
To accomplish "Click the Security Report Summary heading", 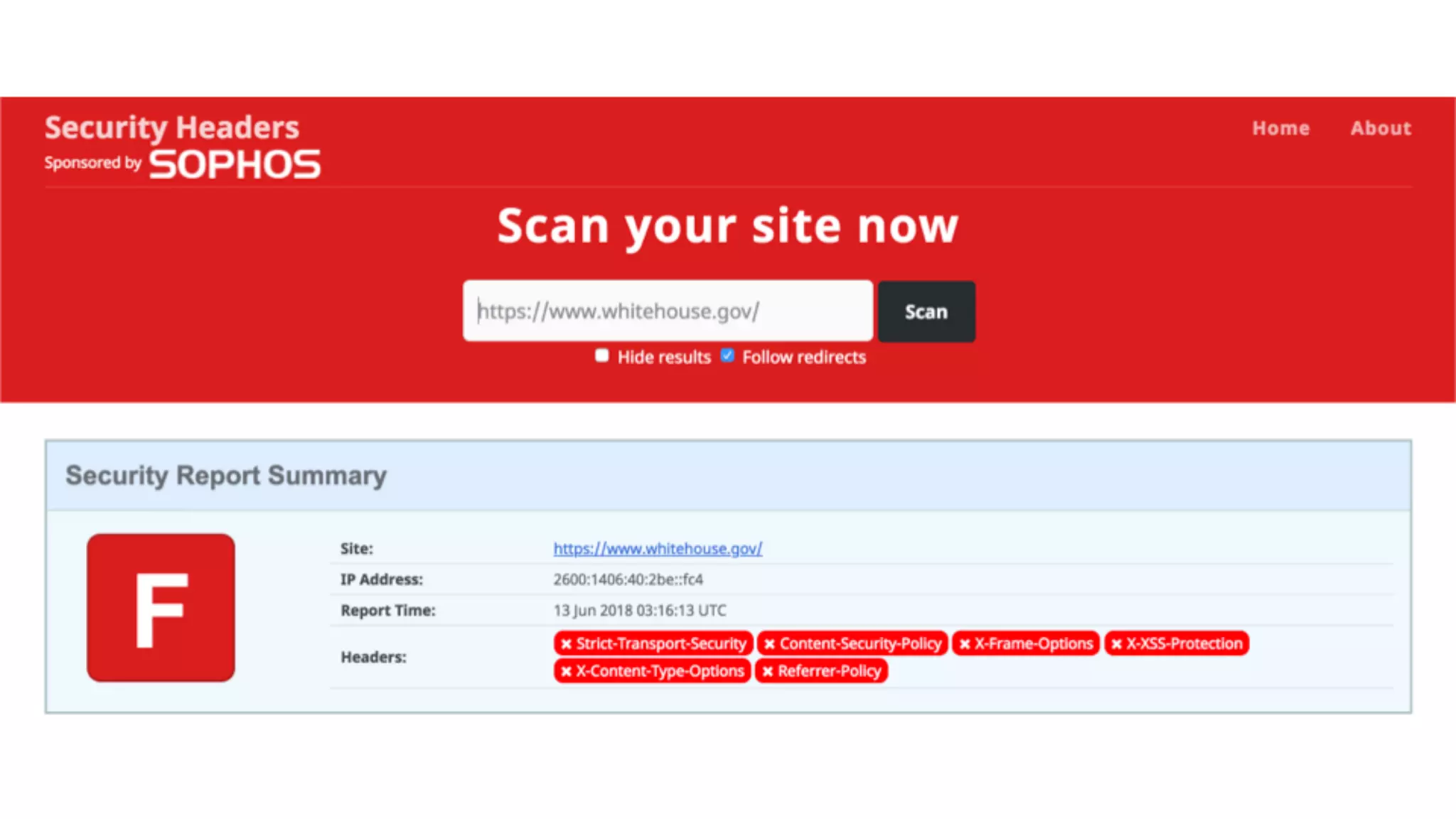I will (226, 475).
